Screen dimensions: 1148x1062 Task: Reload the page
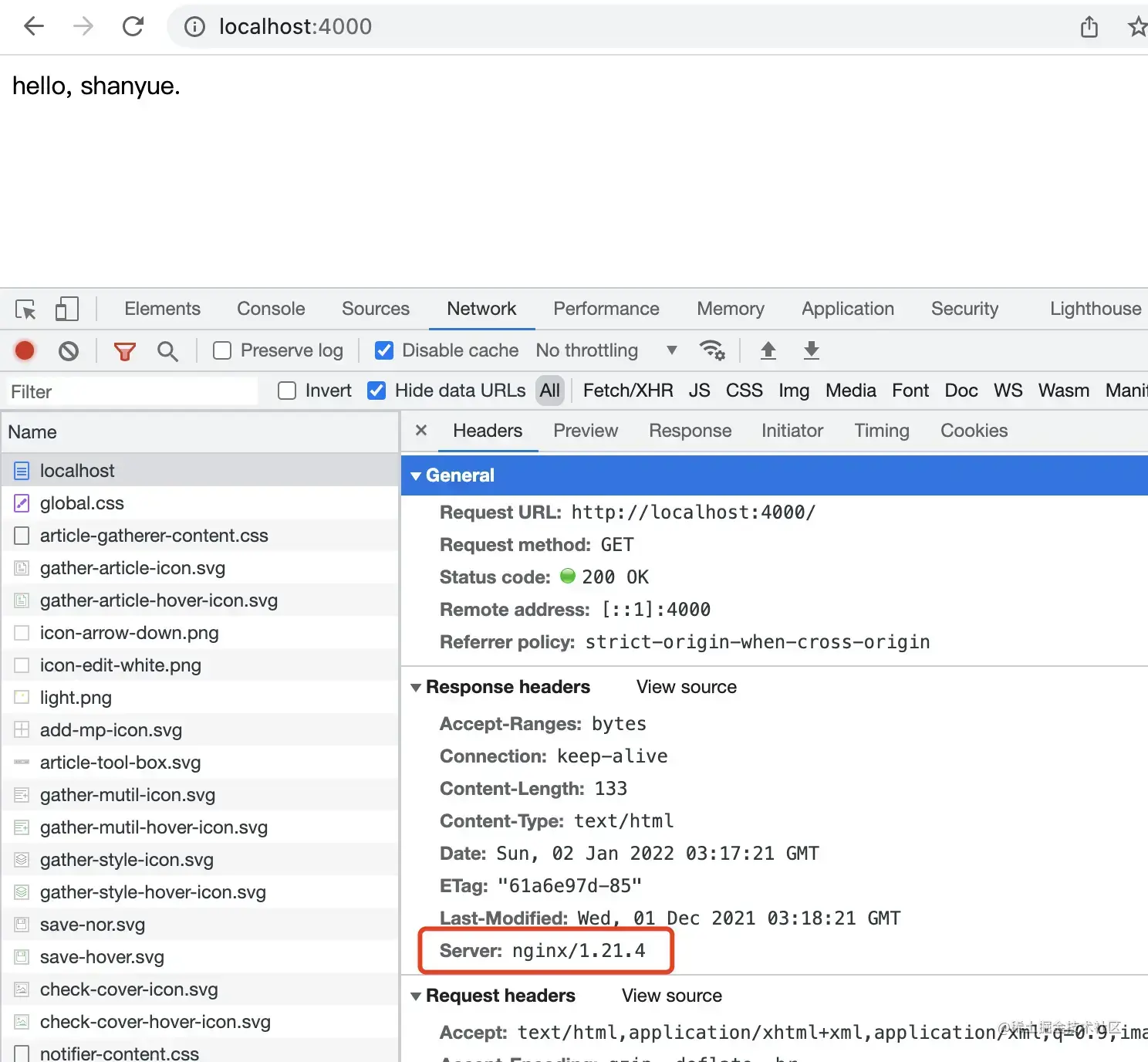point(133,26)
